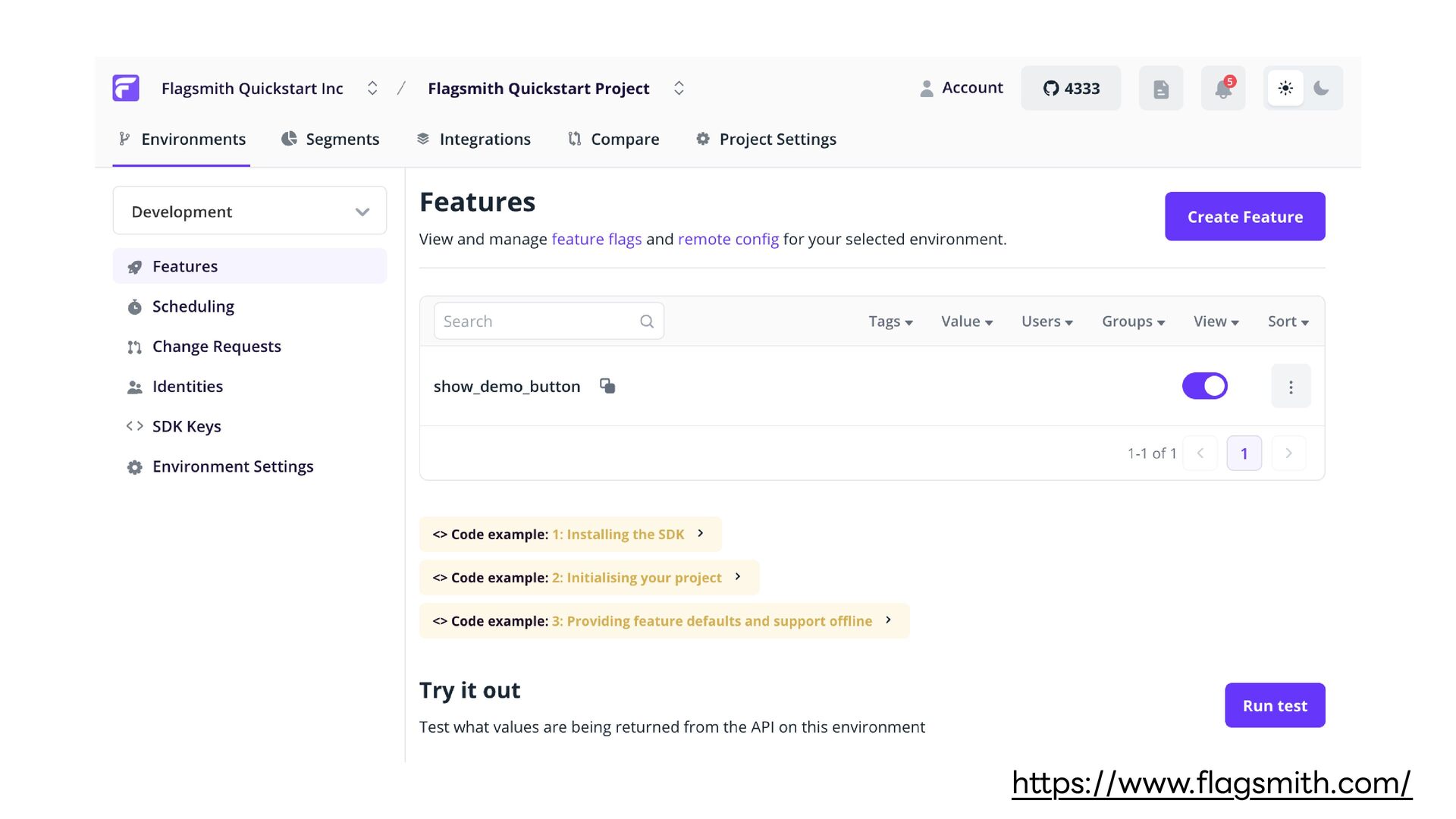Open the show_demo_button feature row
Screen dimensions: 1456x819
click(872, 386)
